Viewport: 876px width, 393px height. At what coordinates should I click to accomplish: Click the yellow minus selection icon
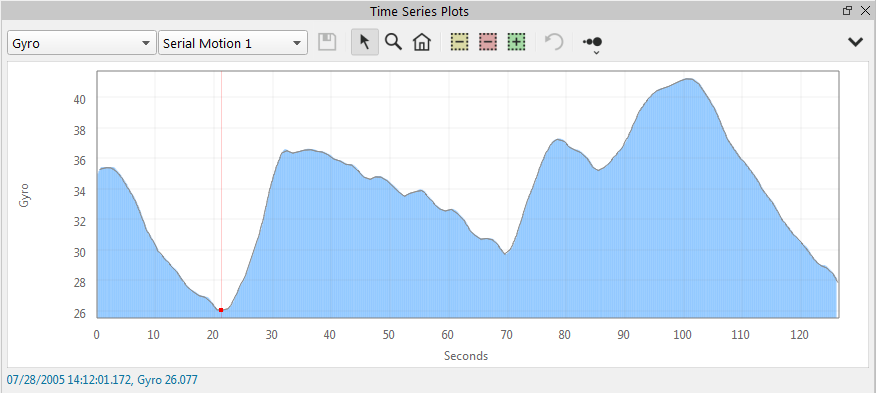(460, 42)
